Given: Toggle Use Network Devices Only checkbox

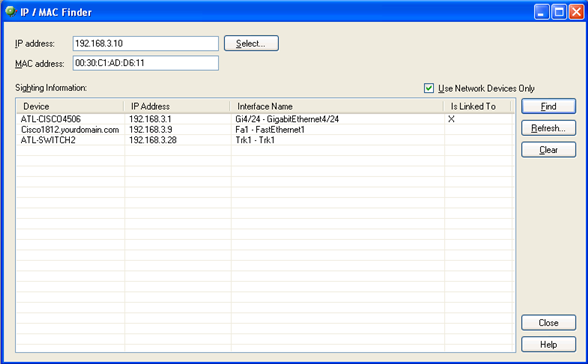Looking at the screenshot, I should pos(429,88).
